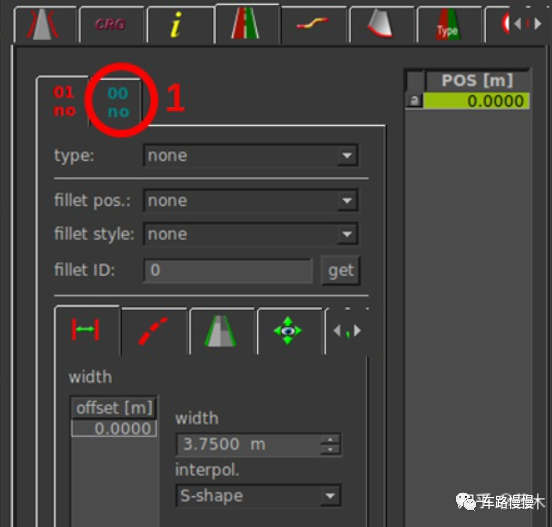Toggle the lock icon beside POS value
Viewport: 552px width, 527px height.
[414, 101]
